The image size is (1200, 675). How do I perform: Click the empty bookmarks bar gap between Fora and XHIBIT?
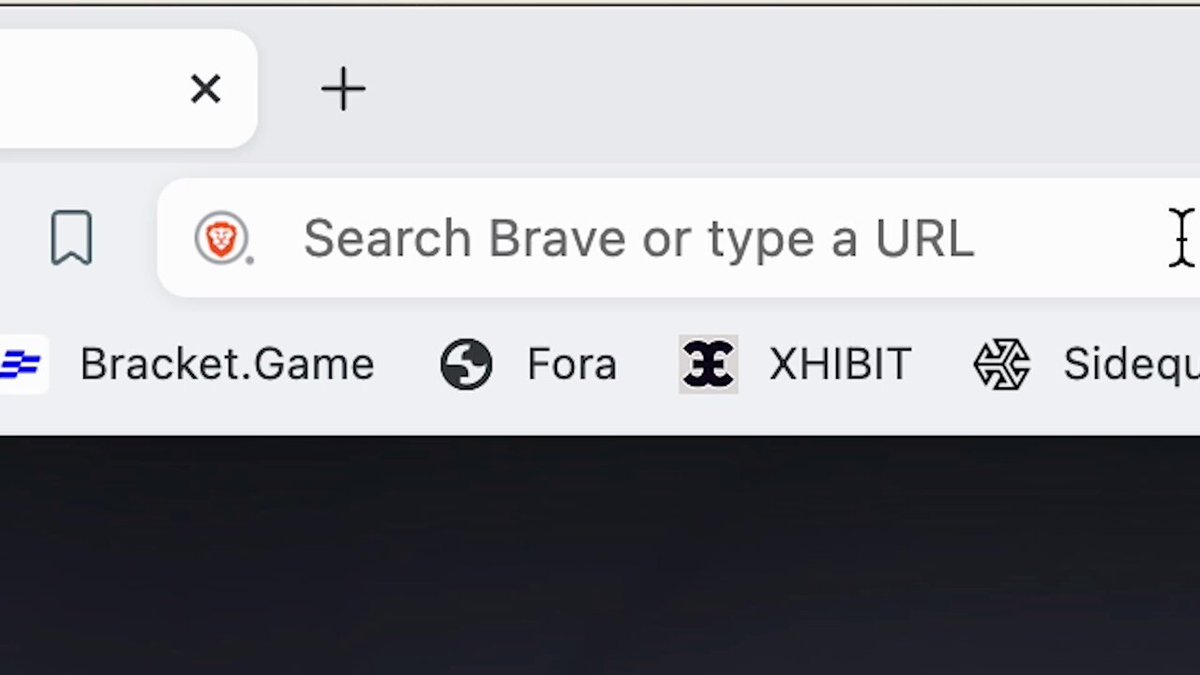pyautogui.click(x=648, y=365)
